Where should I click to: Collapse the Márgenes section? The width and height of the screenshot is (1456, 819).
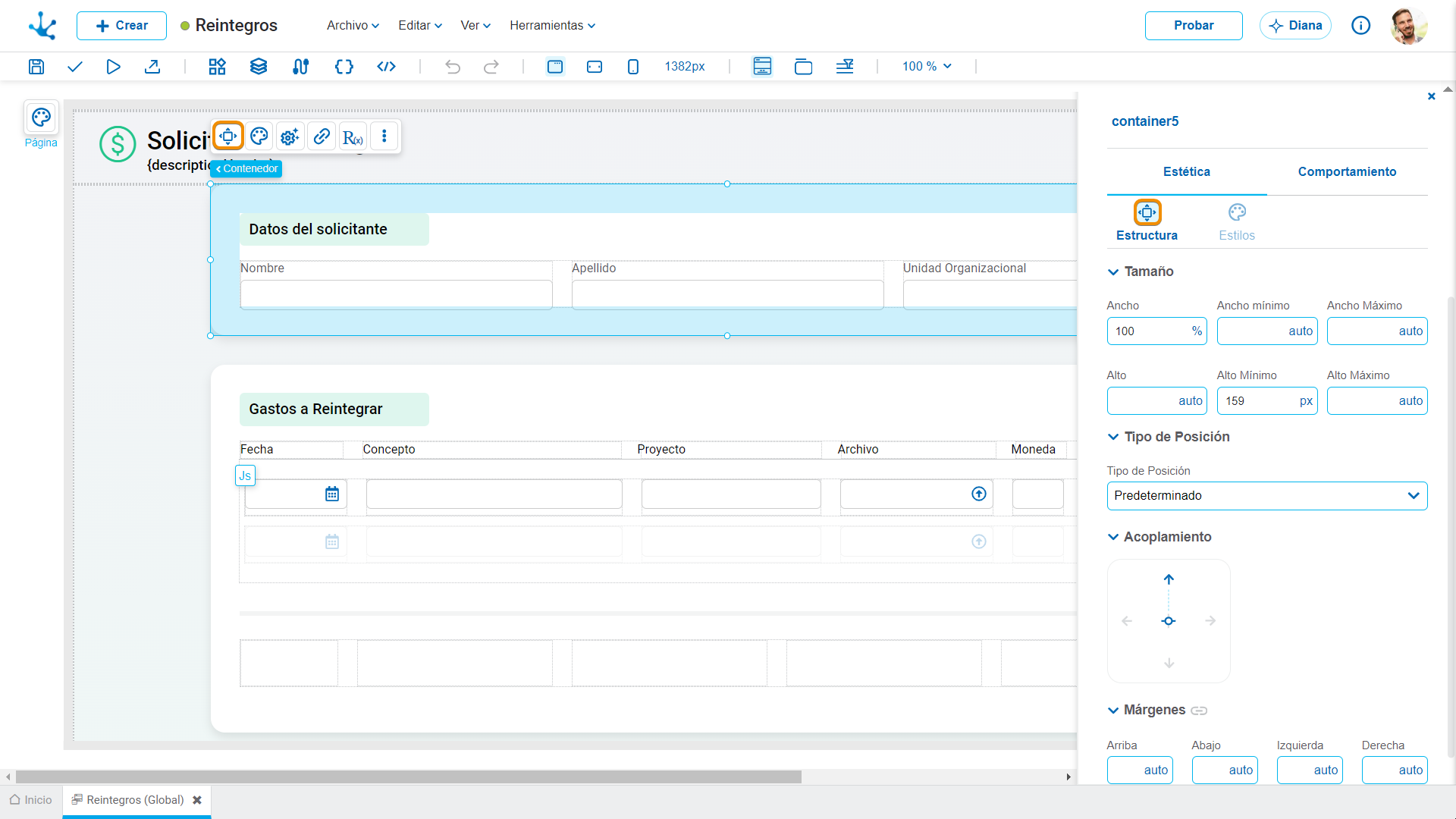1113,711
